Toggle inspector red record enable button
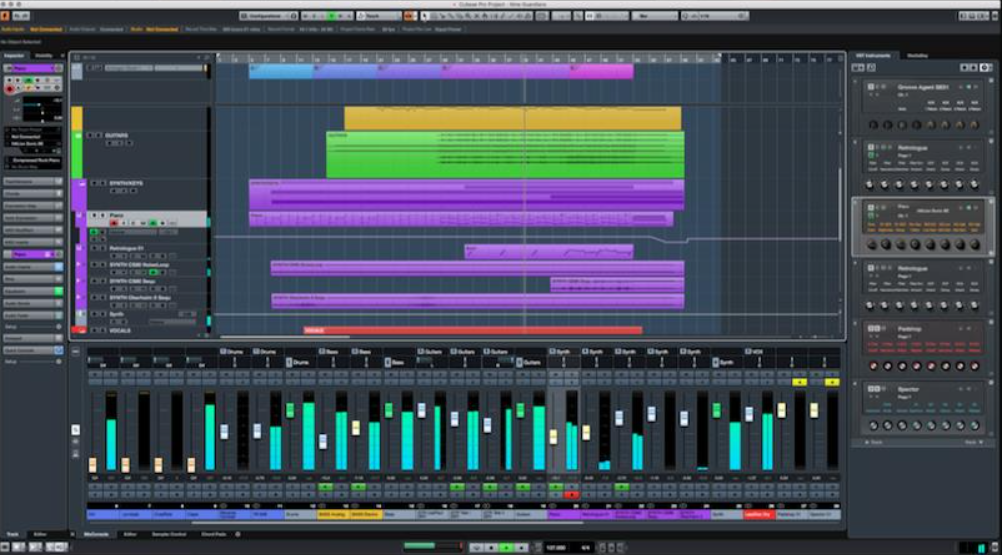The image size is (1002, 555). click(10, 89)
